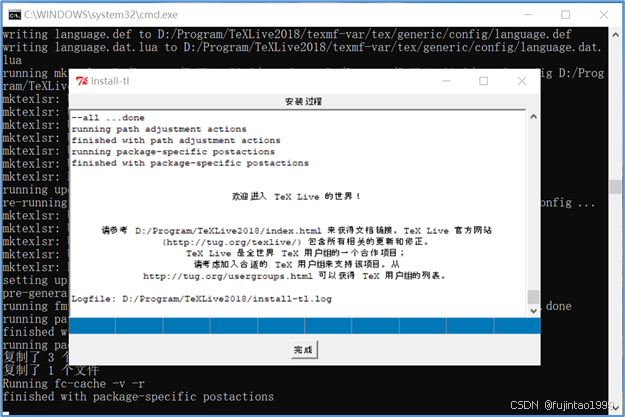This screenshot has width=625, height=417.
Task: Maximize the cmd.exe window
Action: click(565, 15)
